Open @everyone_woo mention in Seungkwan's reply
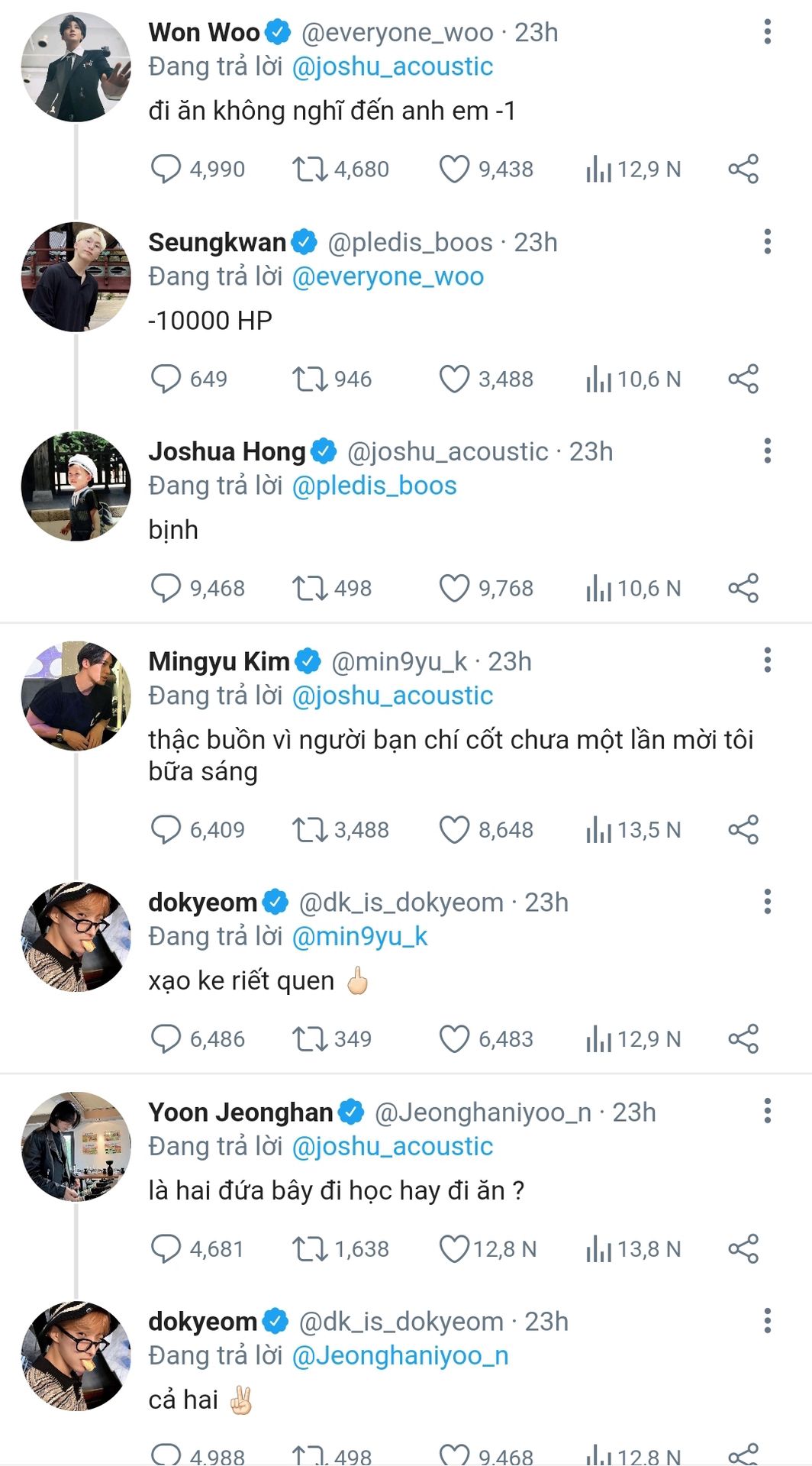The width and height of the screenshot is (812, 1466). pos(388,276)
